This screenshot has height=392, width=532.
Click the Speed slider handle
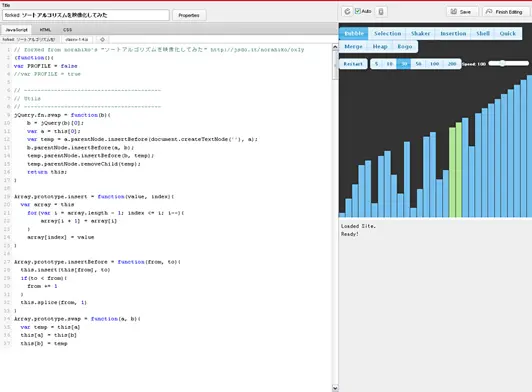point(502,63)
